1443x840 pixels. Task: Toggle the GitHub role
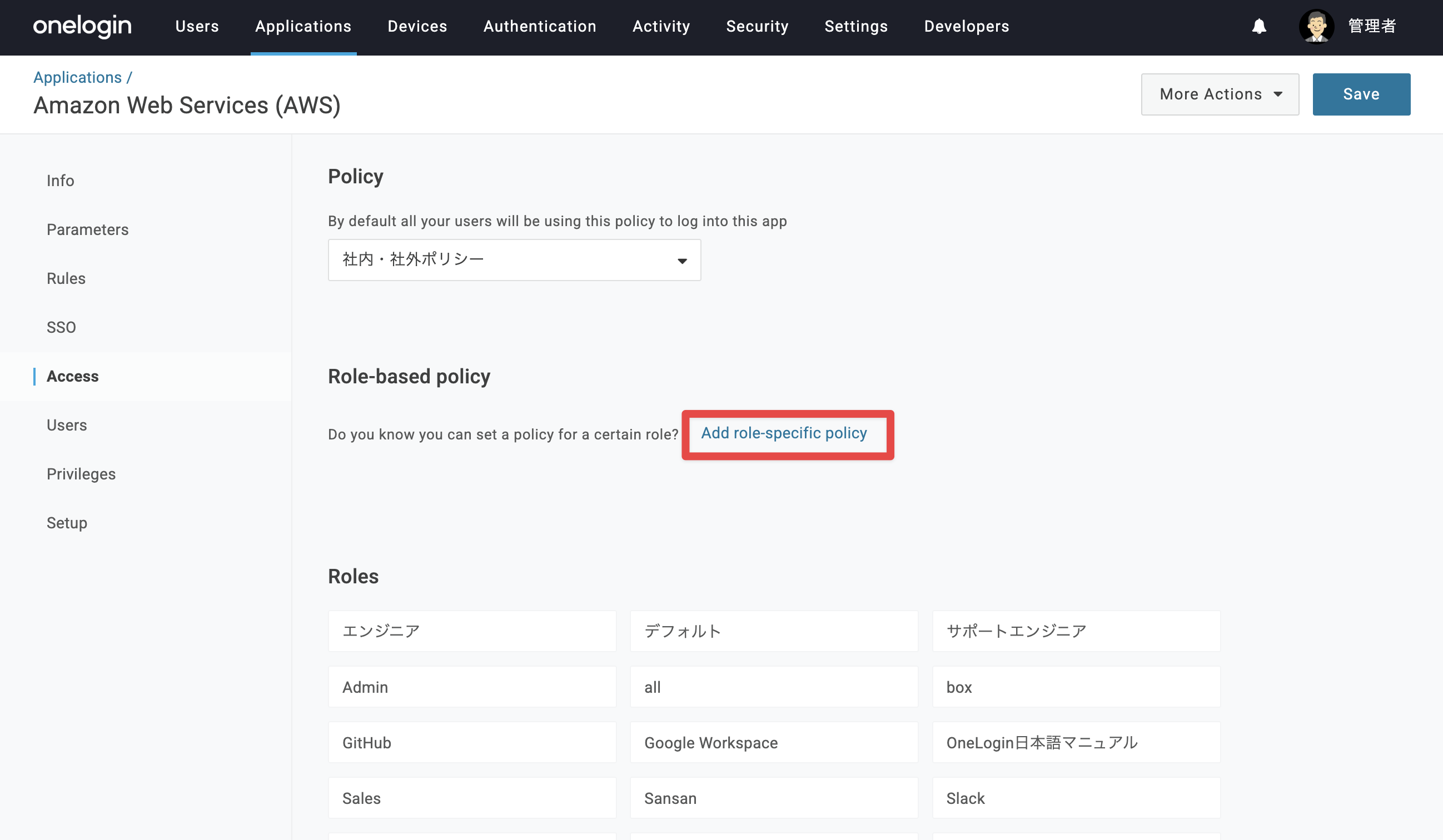tap(472, 743)
